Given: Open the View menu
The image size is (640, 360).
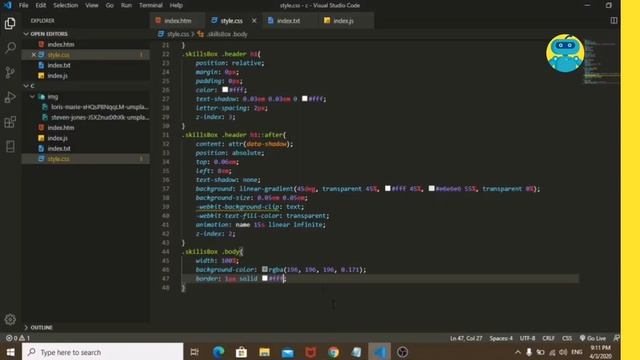Looking at the screenshot, I should (92, 5).
